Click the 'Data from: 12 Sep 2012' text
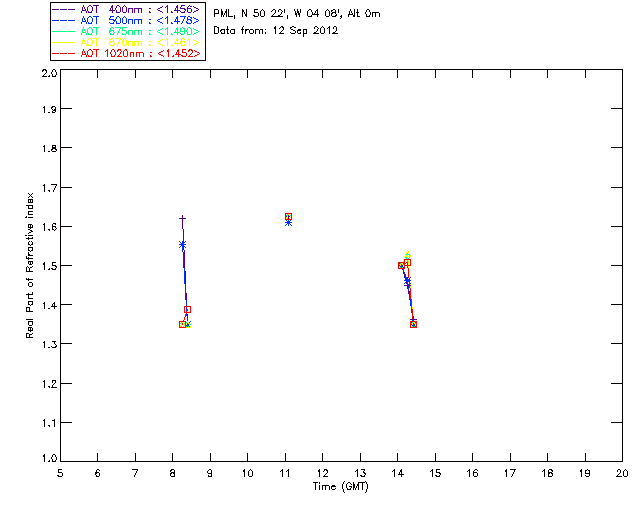640x512 pixels. pyautogui.click(x=276, y=31)
